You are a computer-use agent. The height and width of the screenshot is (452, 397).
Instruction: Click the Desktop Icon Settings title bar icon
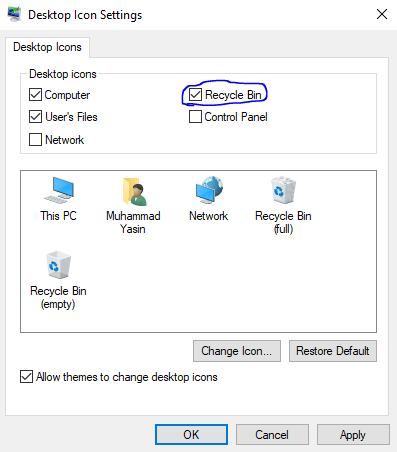click(14, 14)
